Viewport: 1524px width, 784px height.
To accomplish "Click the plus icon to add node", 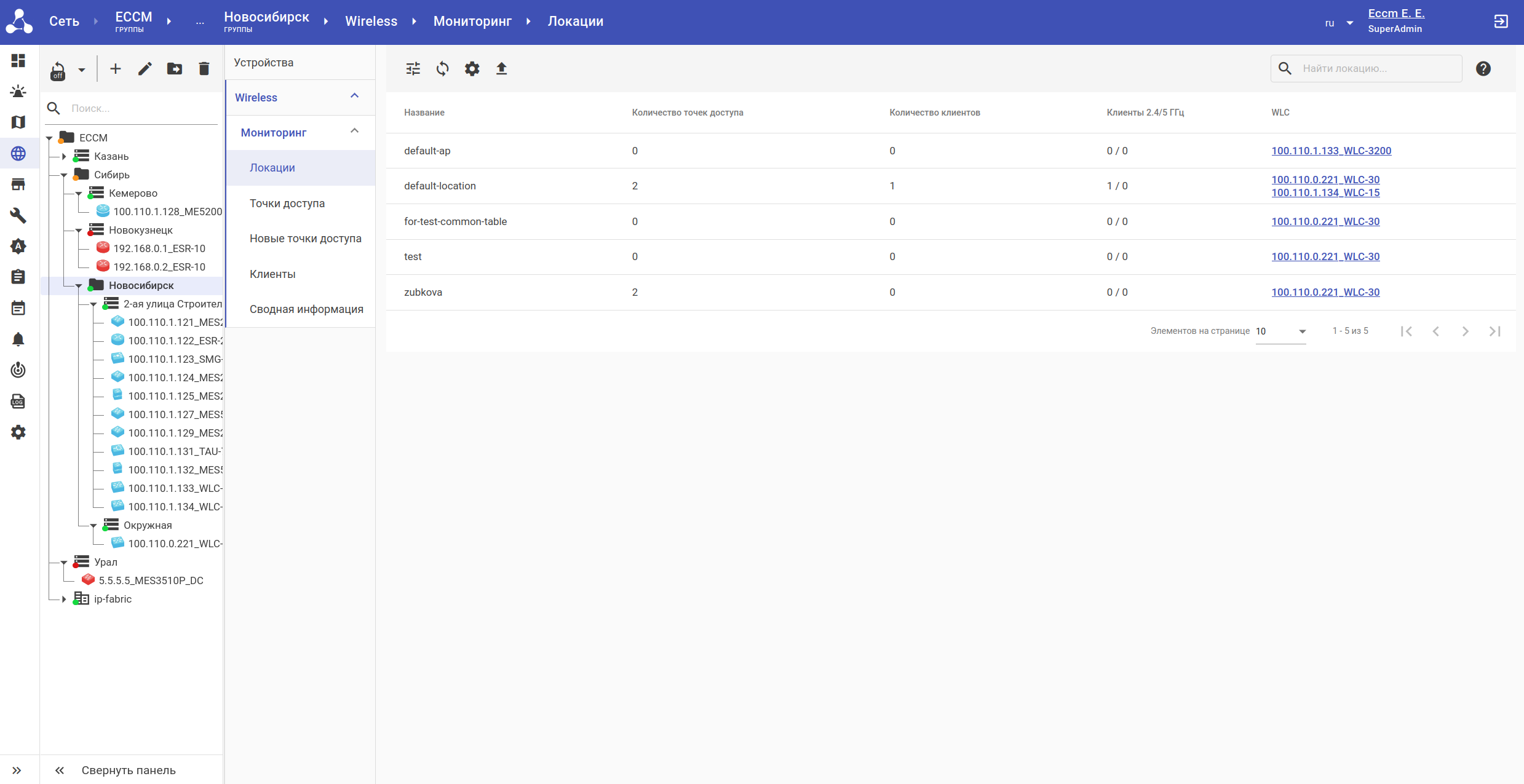I will click(x=116, y=69).
